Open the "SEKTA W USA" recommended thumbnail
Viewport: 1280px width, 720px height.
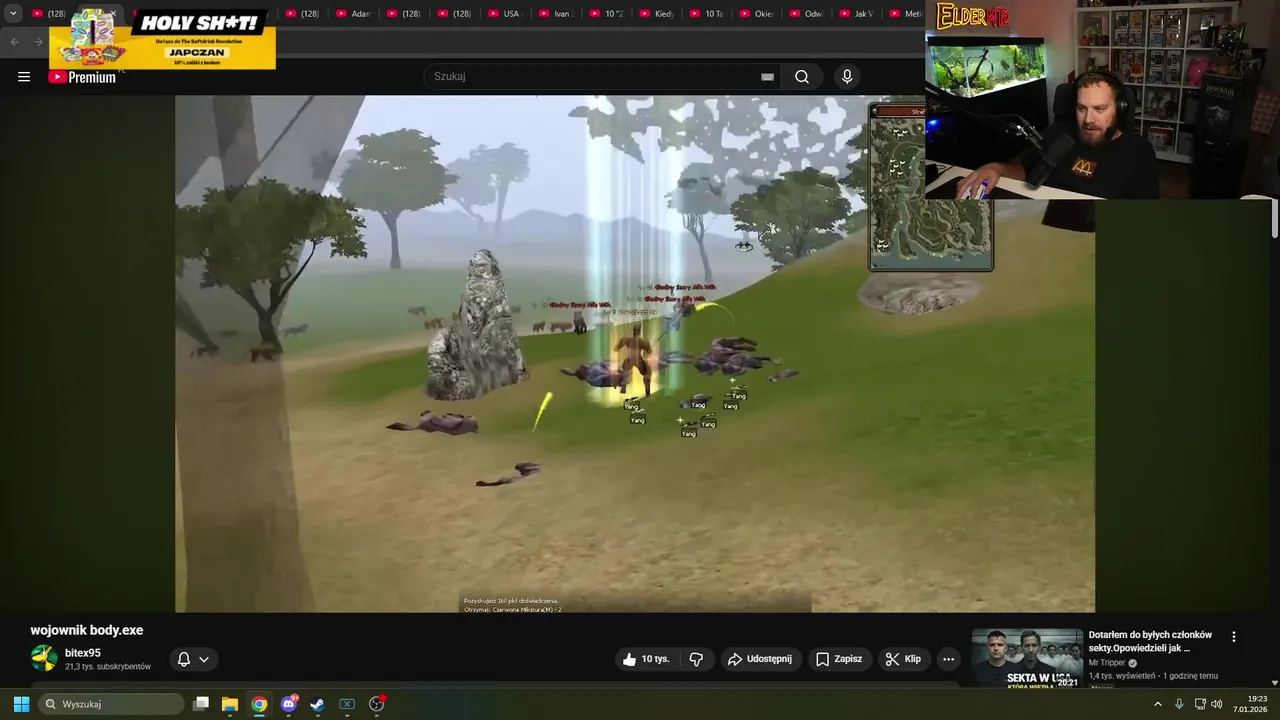click(x=1027, y=657)
